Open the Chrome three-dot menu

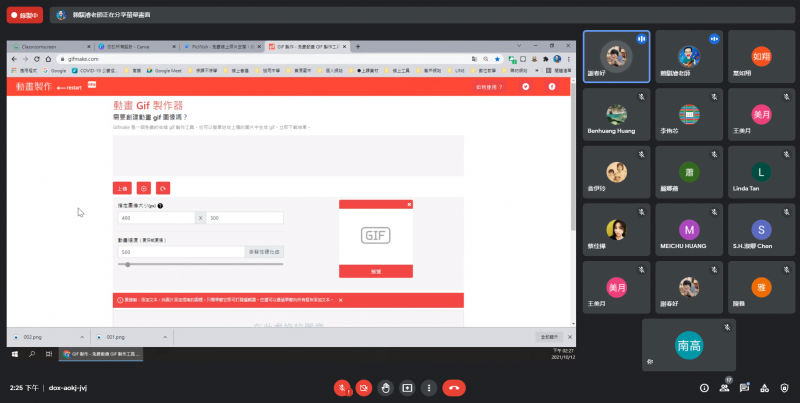(x=568, y=59)
